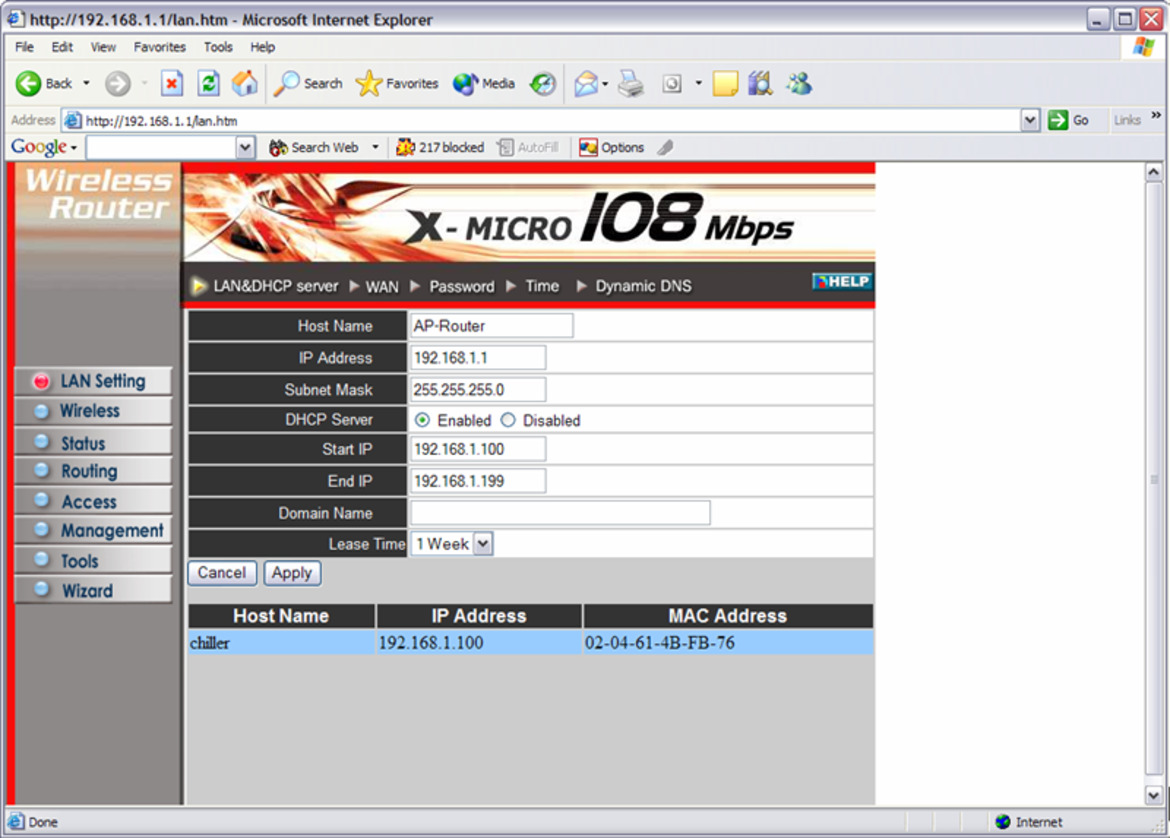The width and height of the screenshot is (1170, 838).
Task: Open the Favorites star toolbar button
Action: pos(397,84)
